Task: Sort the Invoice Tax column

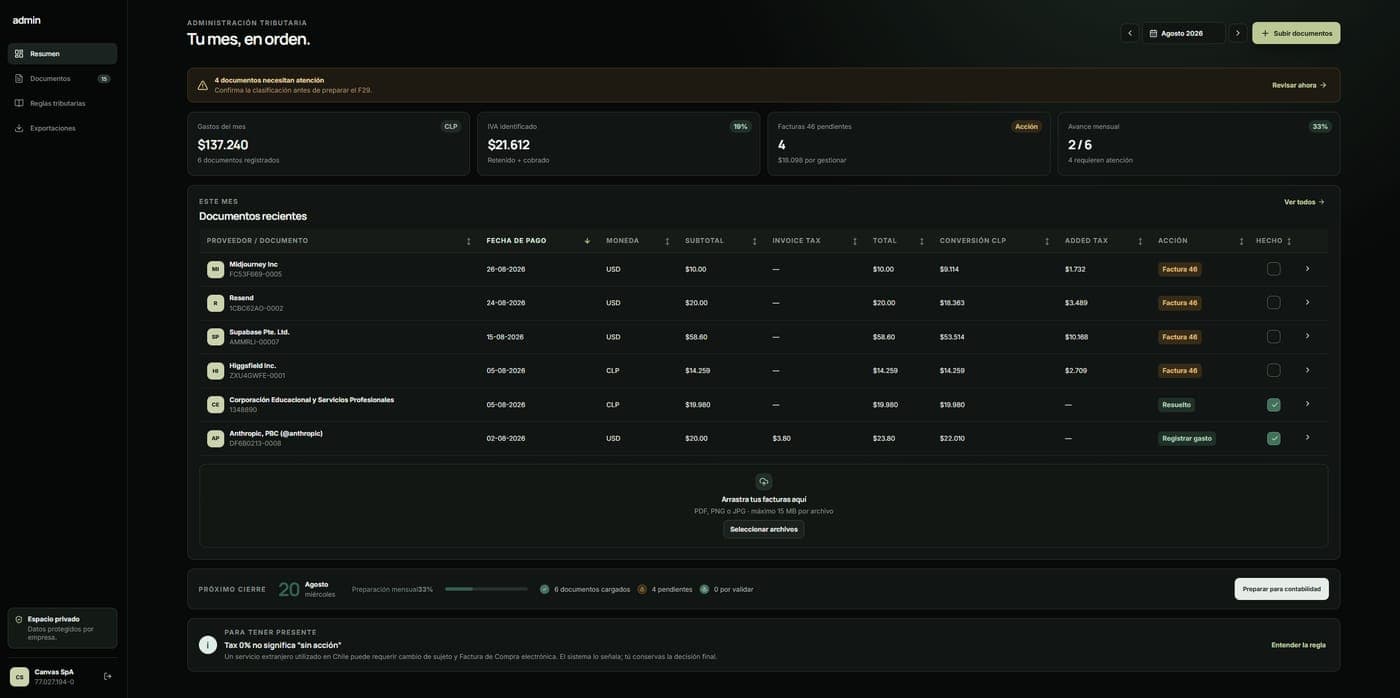Action: 854,241
